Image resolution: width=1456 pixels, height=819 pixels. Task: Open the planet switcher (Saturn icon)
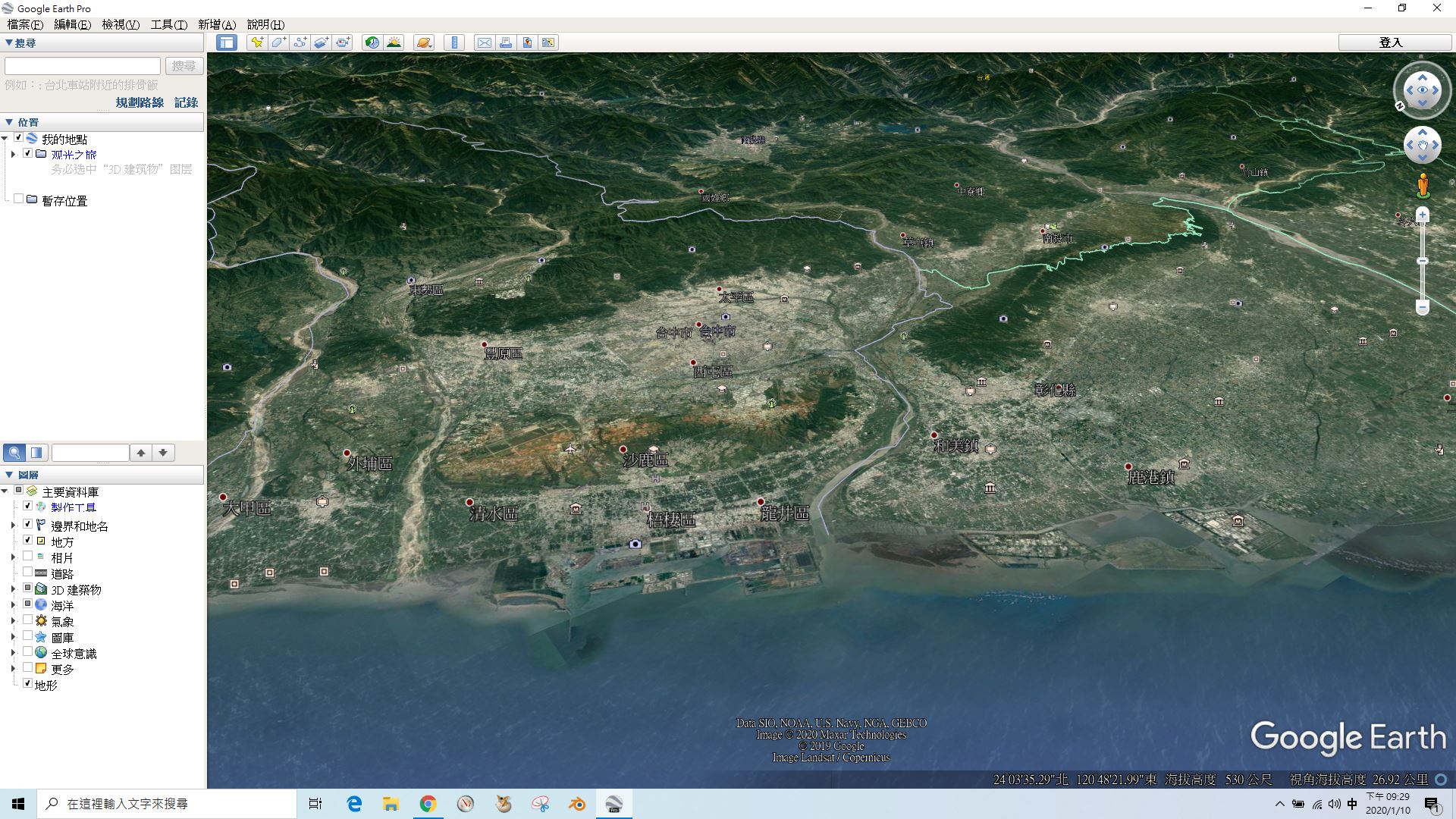pyautogui.click(x=423, y=42)
